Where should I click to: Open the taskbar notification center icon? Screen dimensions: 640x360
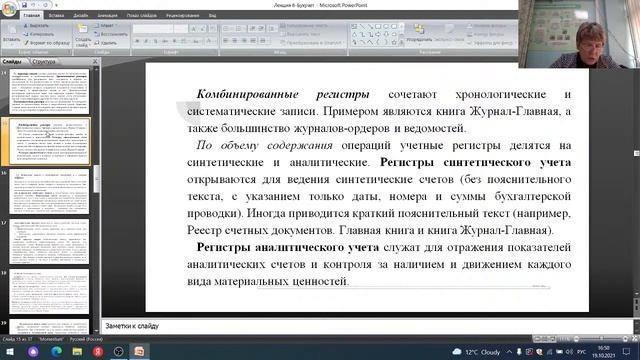(626, 352)
